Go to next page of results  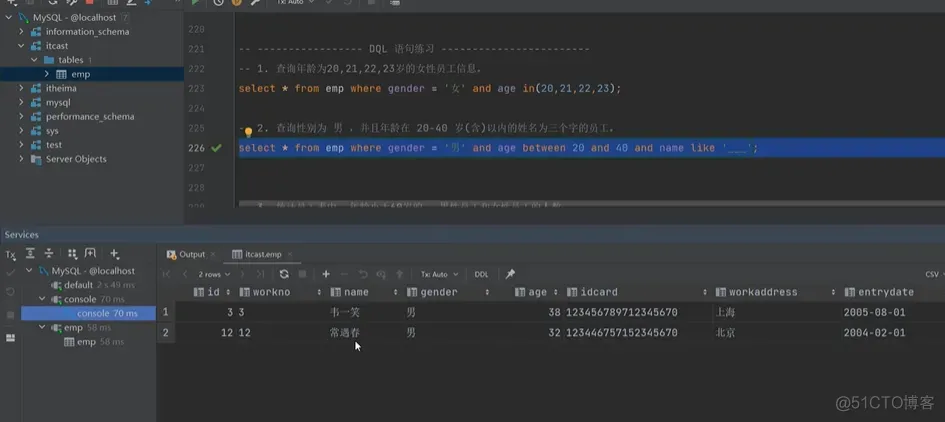pos(242,274)
